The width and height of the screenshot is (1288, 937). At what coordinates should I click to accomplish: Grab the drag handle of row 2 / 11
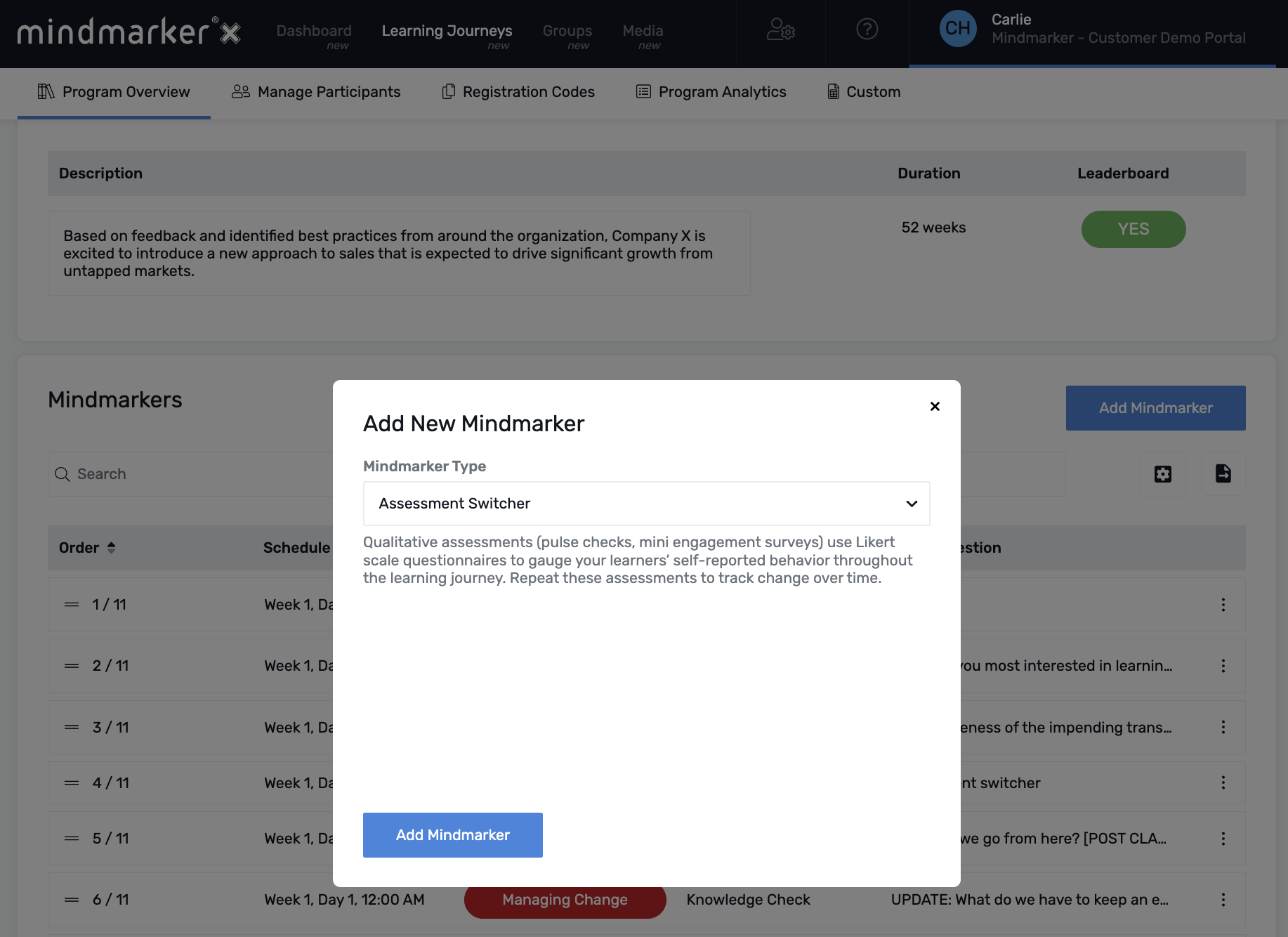[72, 666]
